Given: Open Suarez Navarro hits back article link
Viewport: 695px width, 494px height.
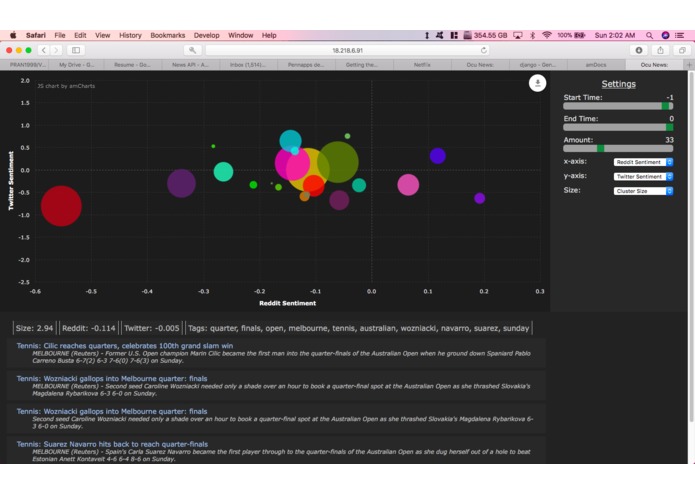Looking at the screenshot, I should [x=112, y=444].
